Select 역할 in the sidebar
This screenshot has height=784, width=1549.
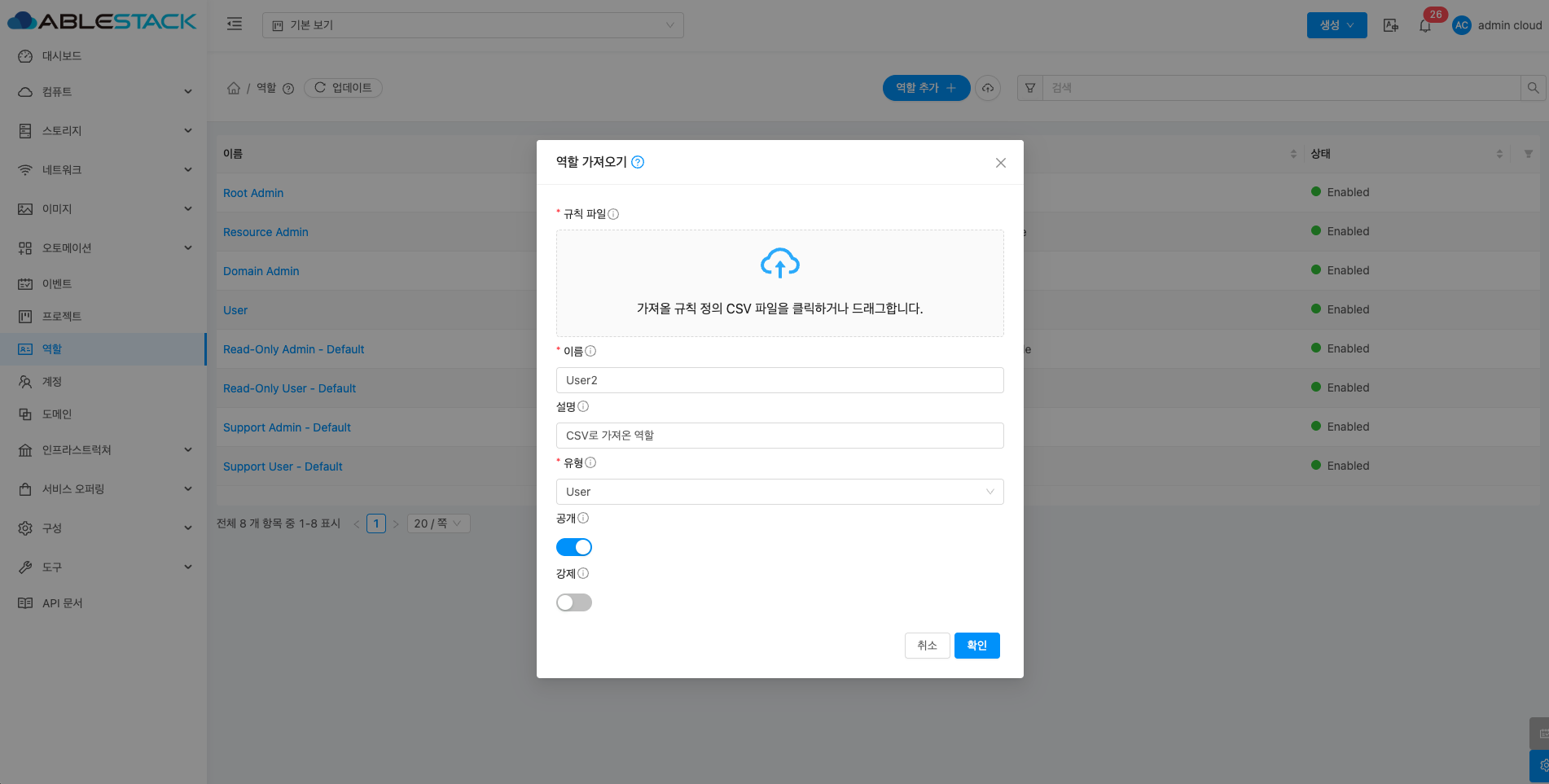[x=103, y=349]
